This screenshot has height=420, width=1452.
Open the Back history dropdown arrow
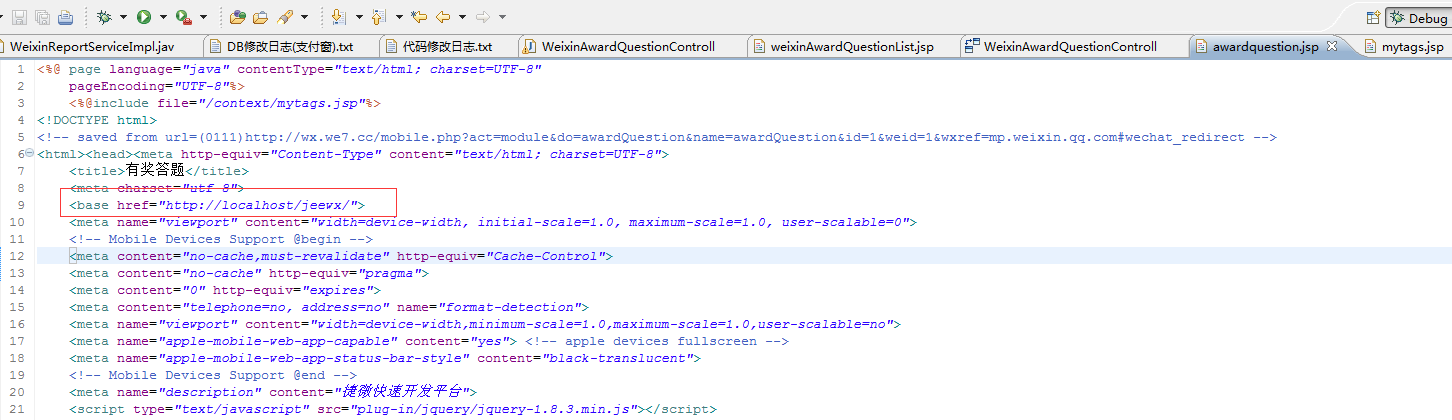click(x=461, y=17)
